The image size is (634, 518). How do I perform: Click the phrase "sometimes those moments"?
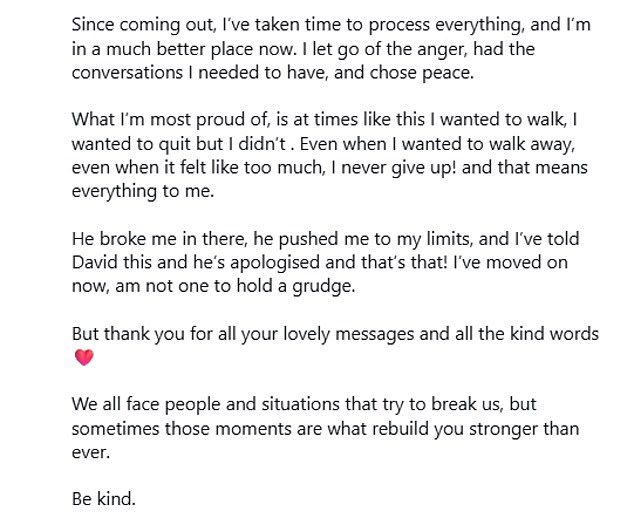point(168,429)
